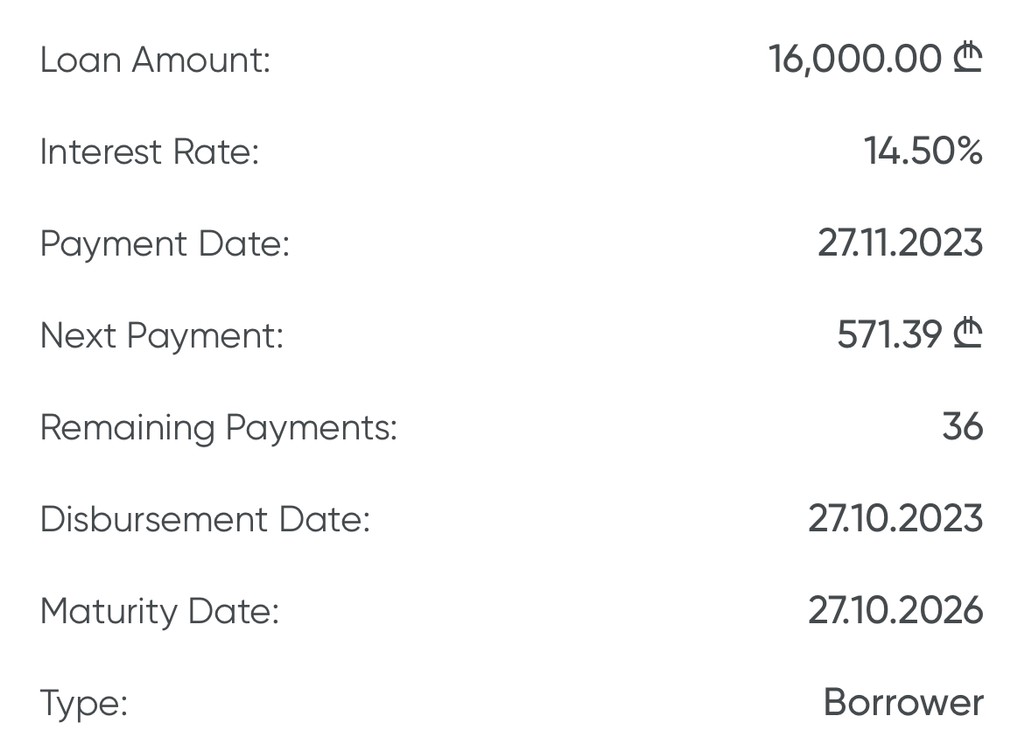Select the Next Payment label
Screen dimensions: 1024x741
(162, 336)
